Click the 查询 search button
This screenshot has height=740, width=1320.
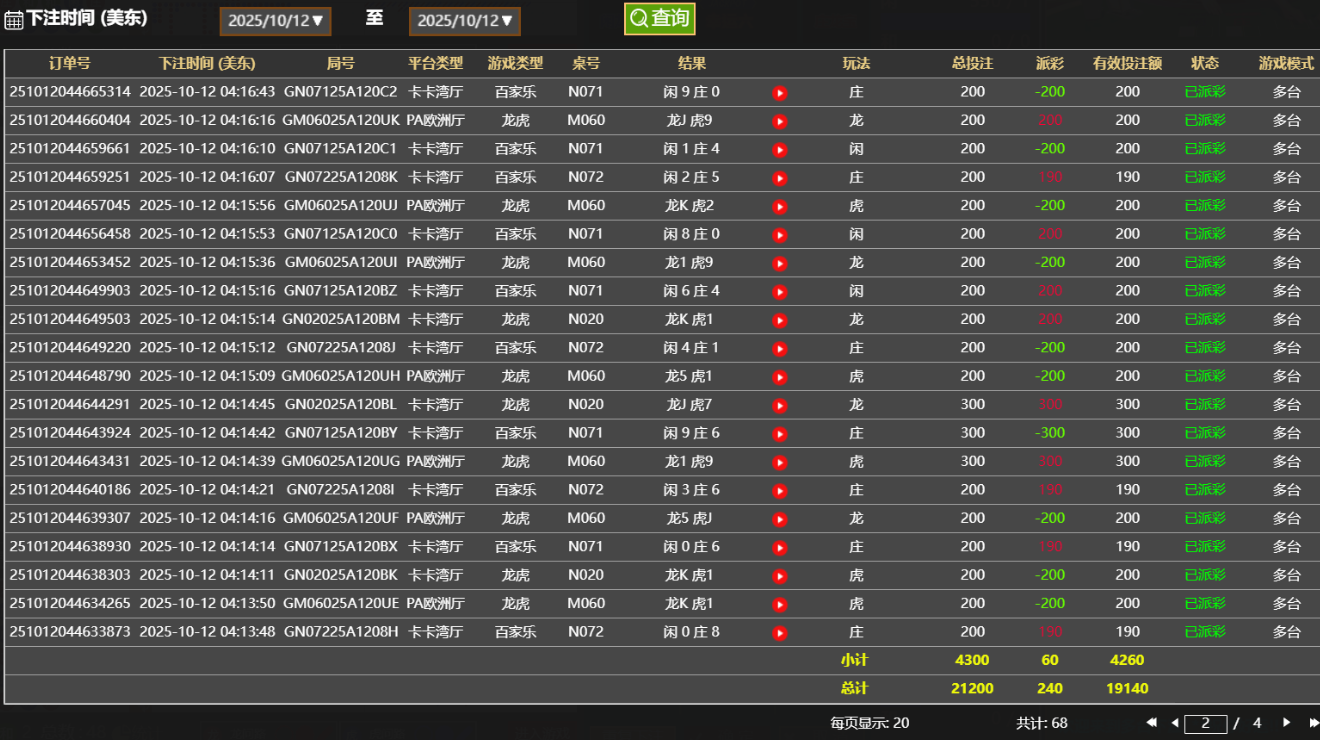659,19
